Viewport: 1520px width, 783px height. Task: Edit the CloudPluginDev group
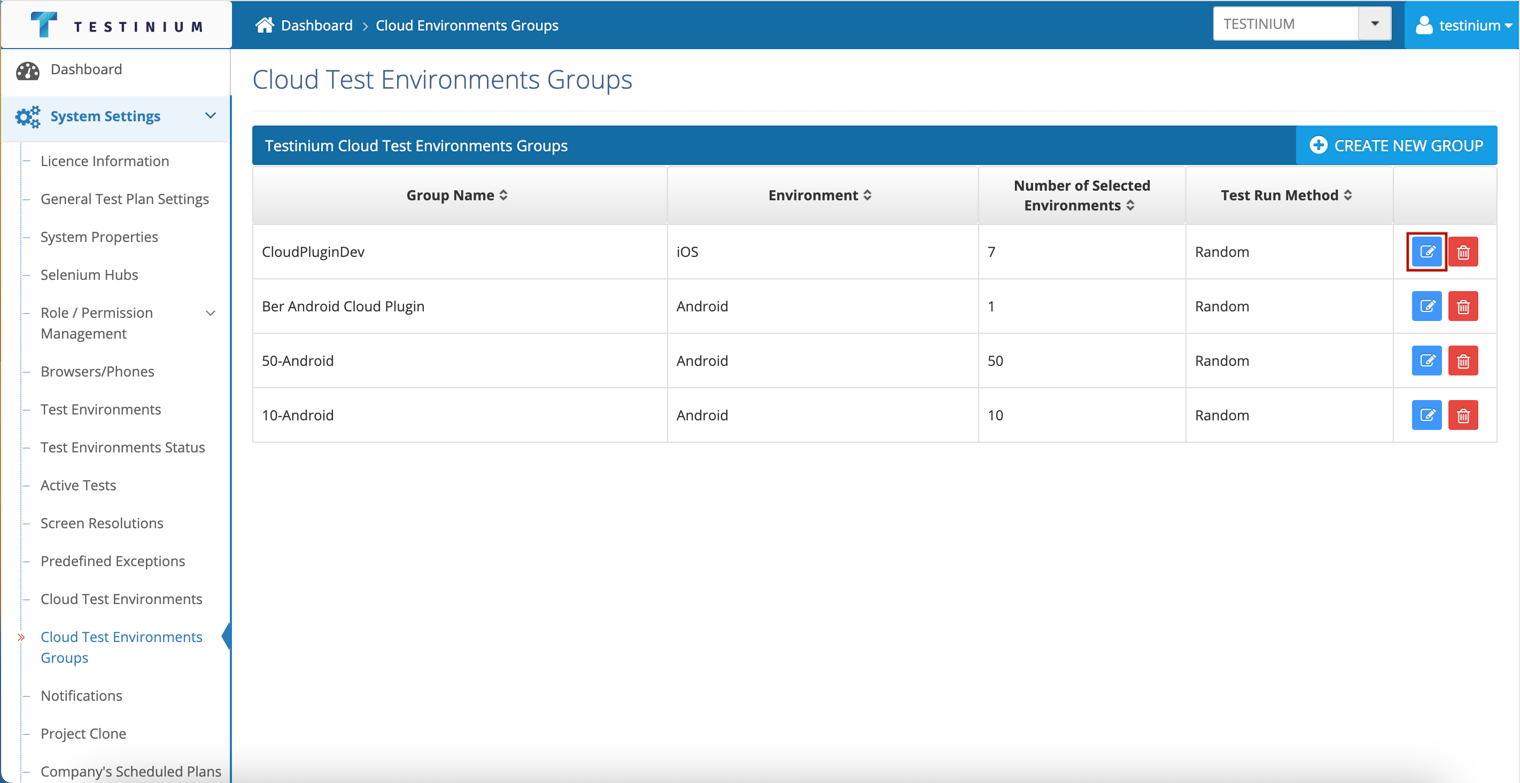pyautogui.click(x=1427, y=252)
